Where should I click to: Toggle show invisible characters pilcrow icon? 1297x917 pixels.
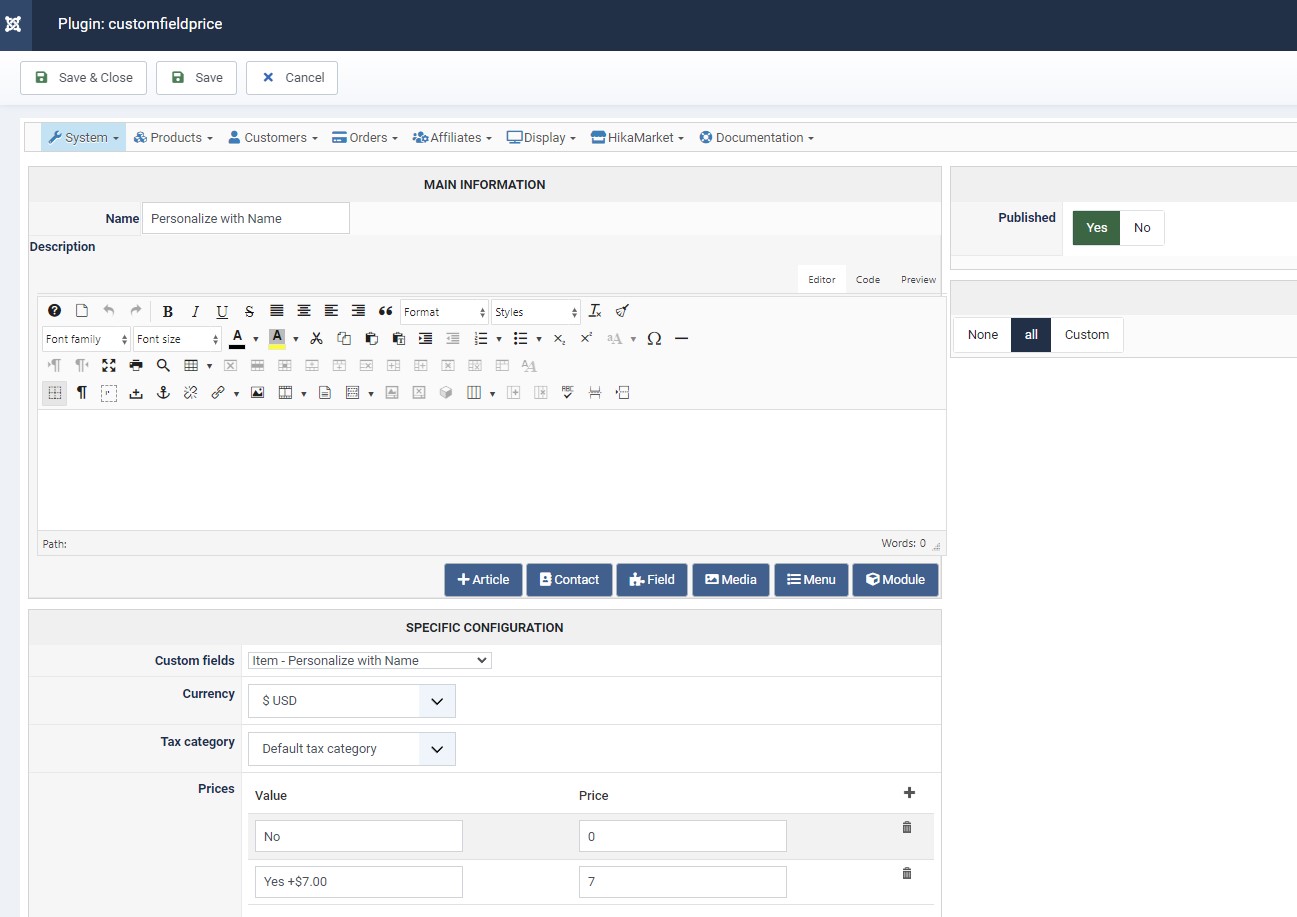tap(82, 392)
